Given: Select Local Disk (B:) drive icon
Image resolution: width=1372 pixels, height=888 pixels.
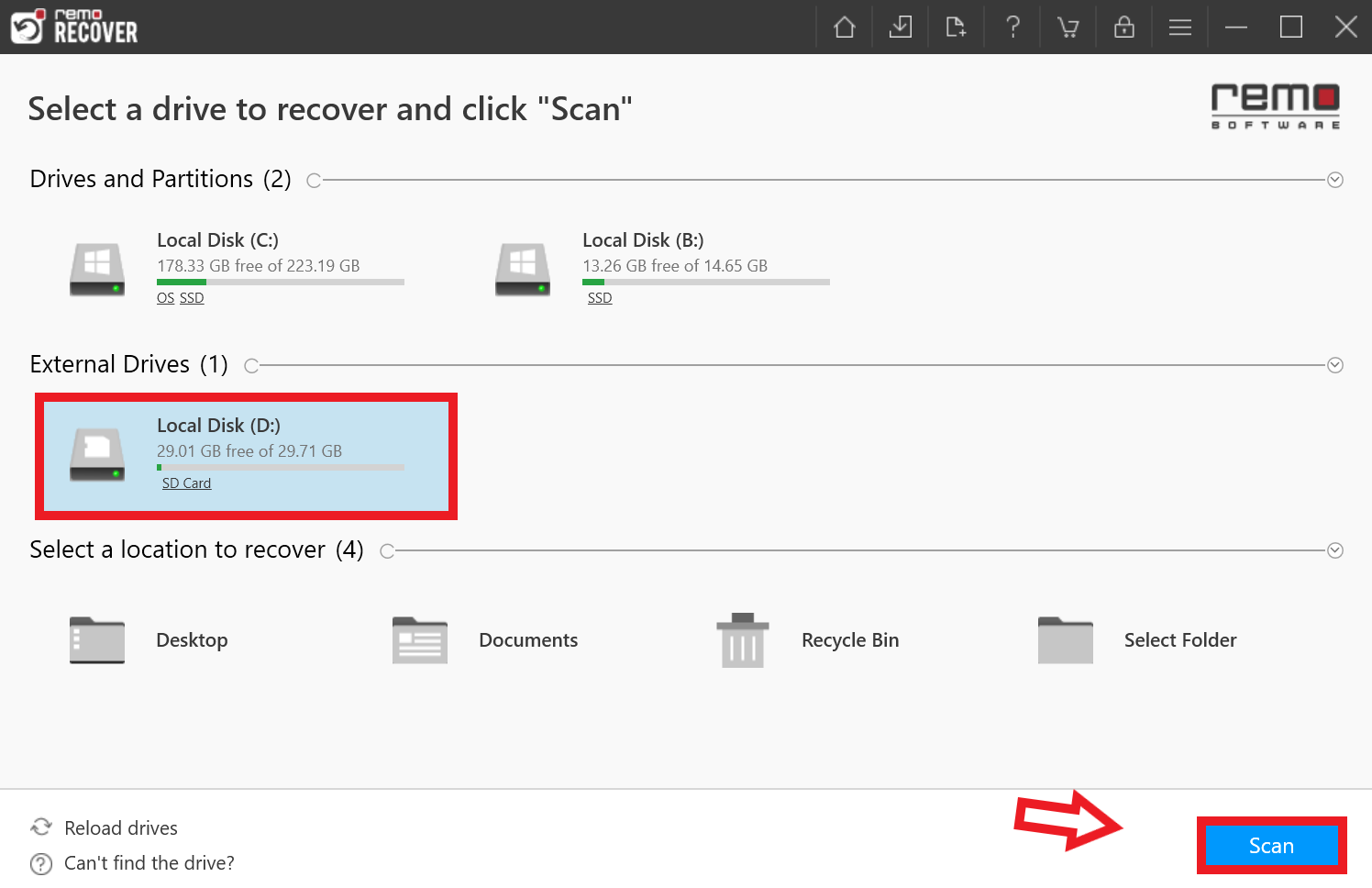Looking at the screenshot, I should 523,269.
